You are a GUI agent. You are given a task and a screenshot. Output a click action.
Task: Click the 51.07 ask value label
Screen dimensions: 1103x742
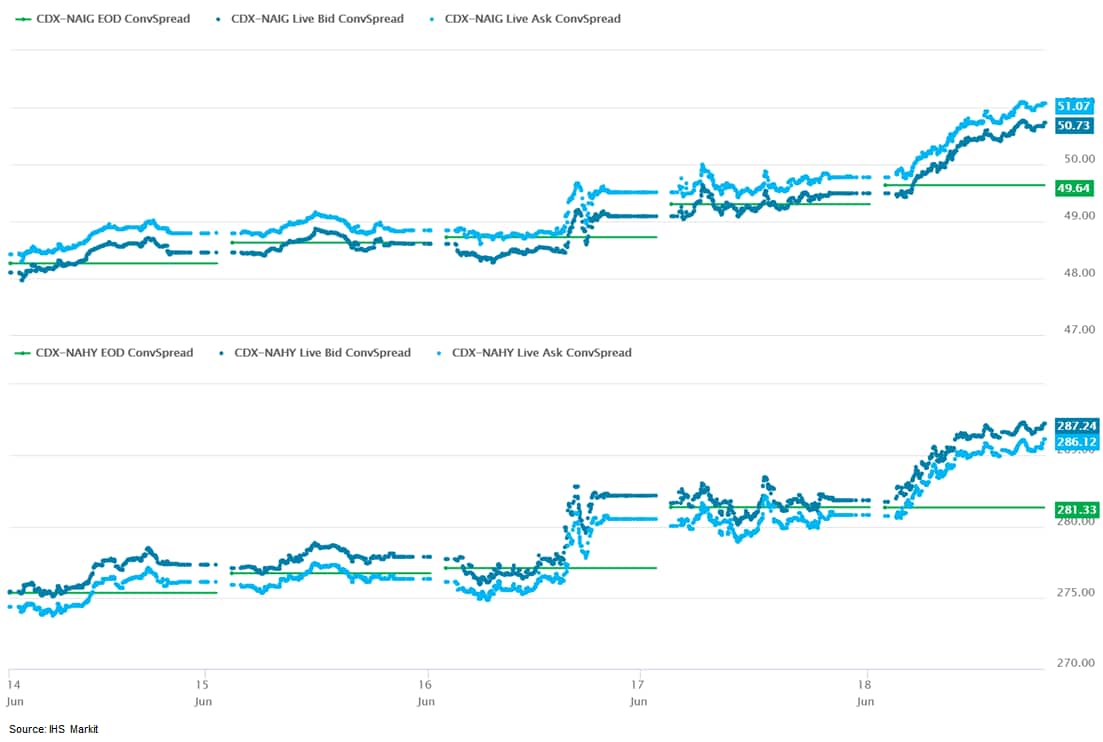[1075, 106]
